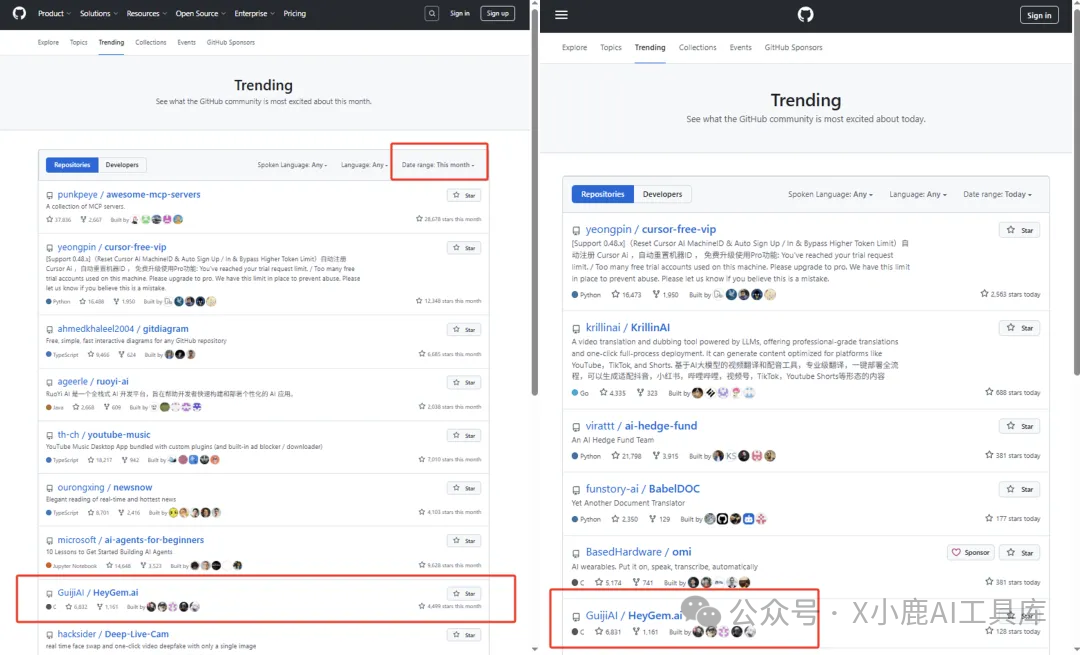The height and width of the screenshot is (655, 1080).
Task: Expand Language filter in right window
Action: click(x=917, y=194)
